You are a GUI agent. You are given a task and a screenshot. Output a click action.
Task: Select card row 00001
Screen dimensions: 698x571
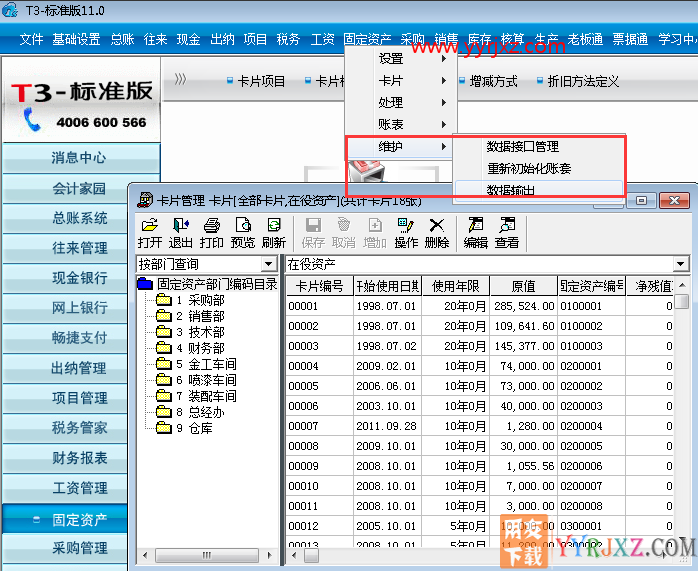(479, 306)
